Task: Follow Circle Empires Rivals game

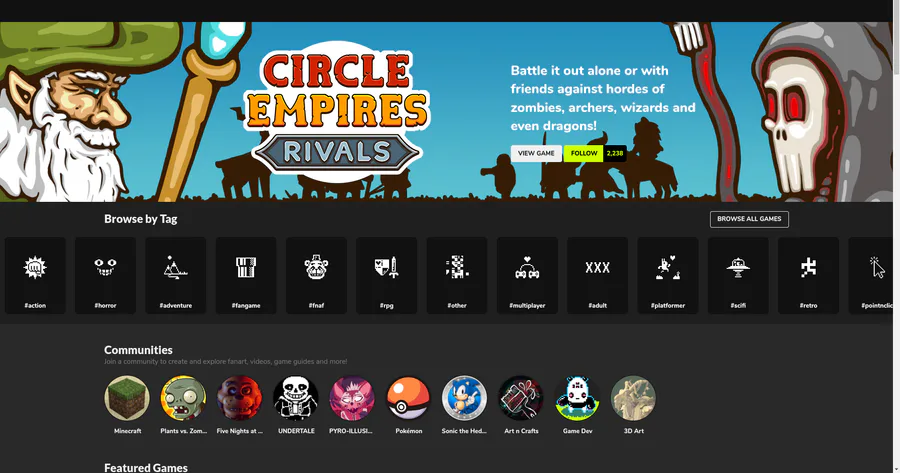Action: [584, 153]
